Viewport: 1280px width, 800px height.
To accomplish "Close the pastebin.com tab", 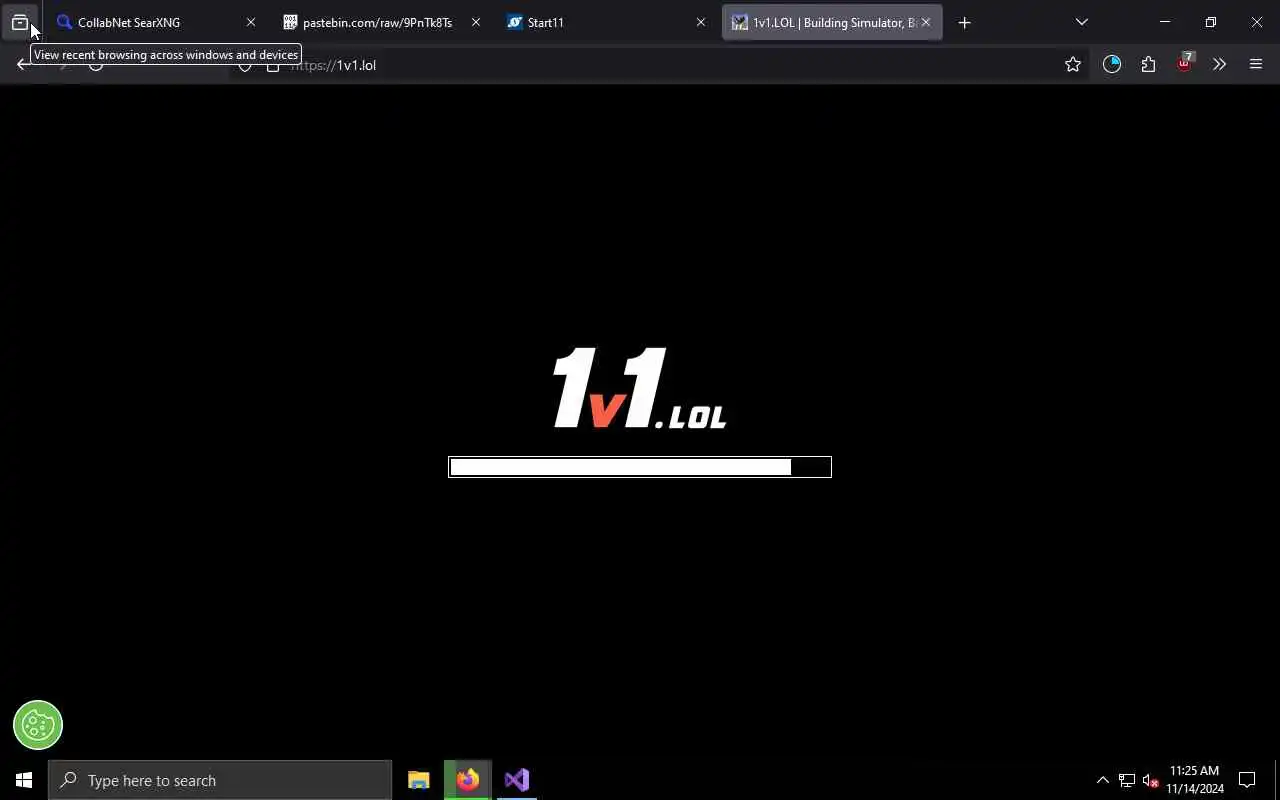I will [476, 22].
